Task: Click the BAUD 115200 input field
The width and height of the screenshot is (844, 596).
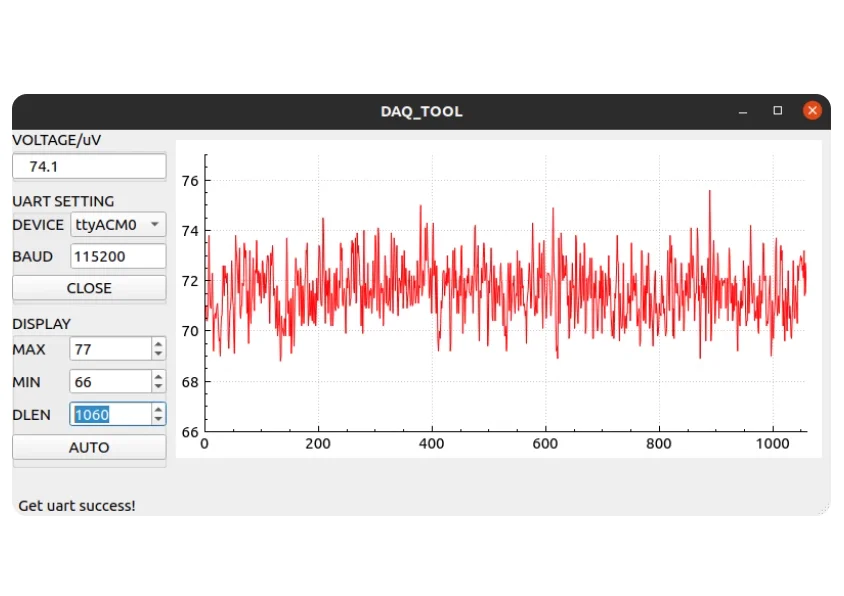Action: (118, 256)
